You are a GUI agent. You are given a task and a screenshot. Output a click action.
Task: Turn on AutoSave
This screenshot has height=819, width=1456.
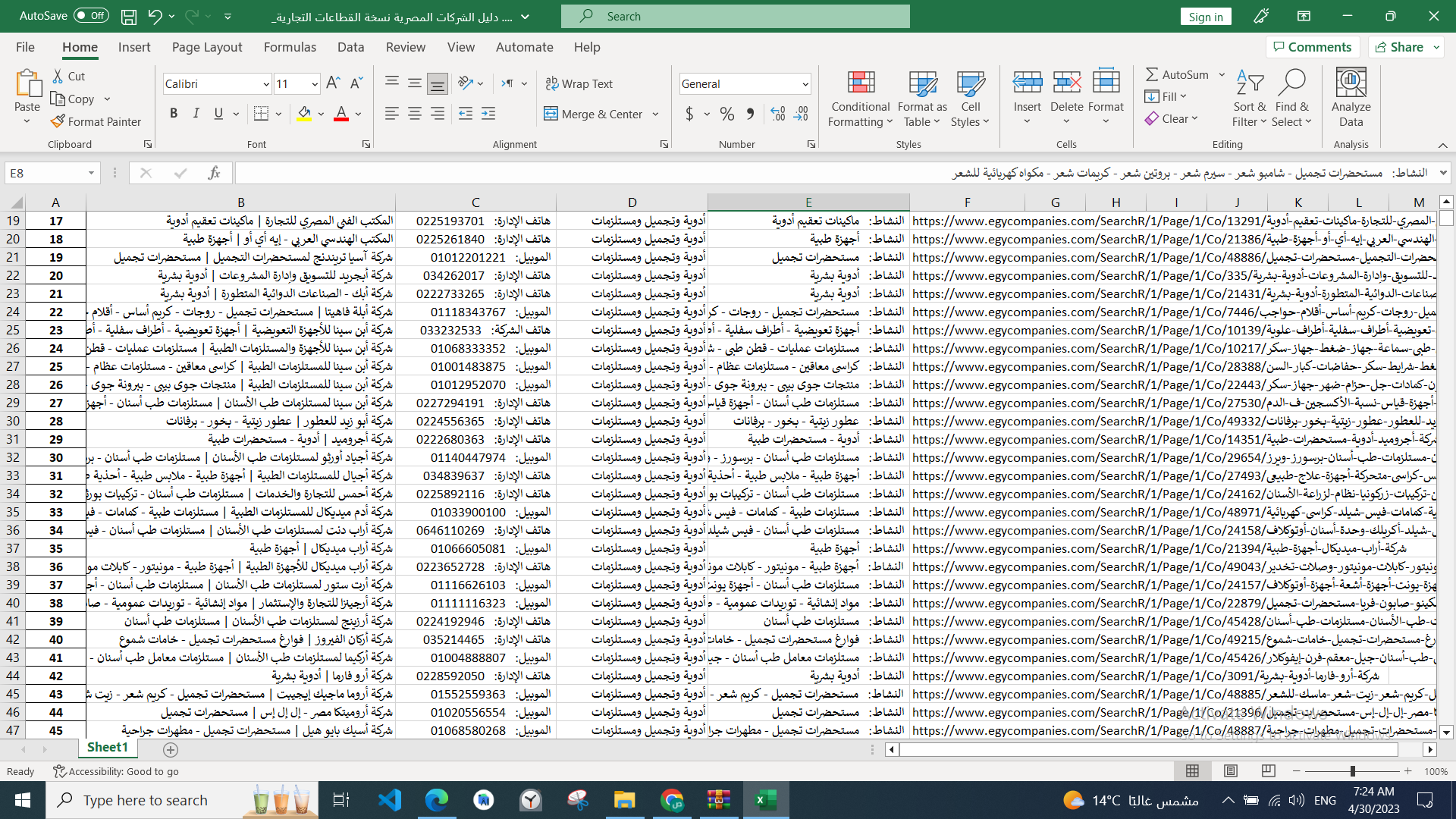(90, 15)
